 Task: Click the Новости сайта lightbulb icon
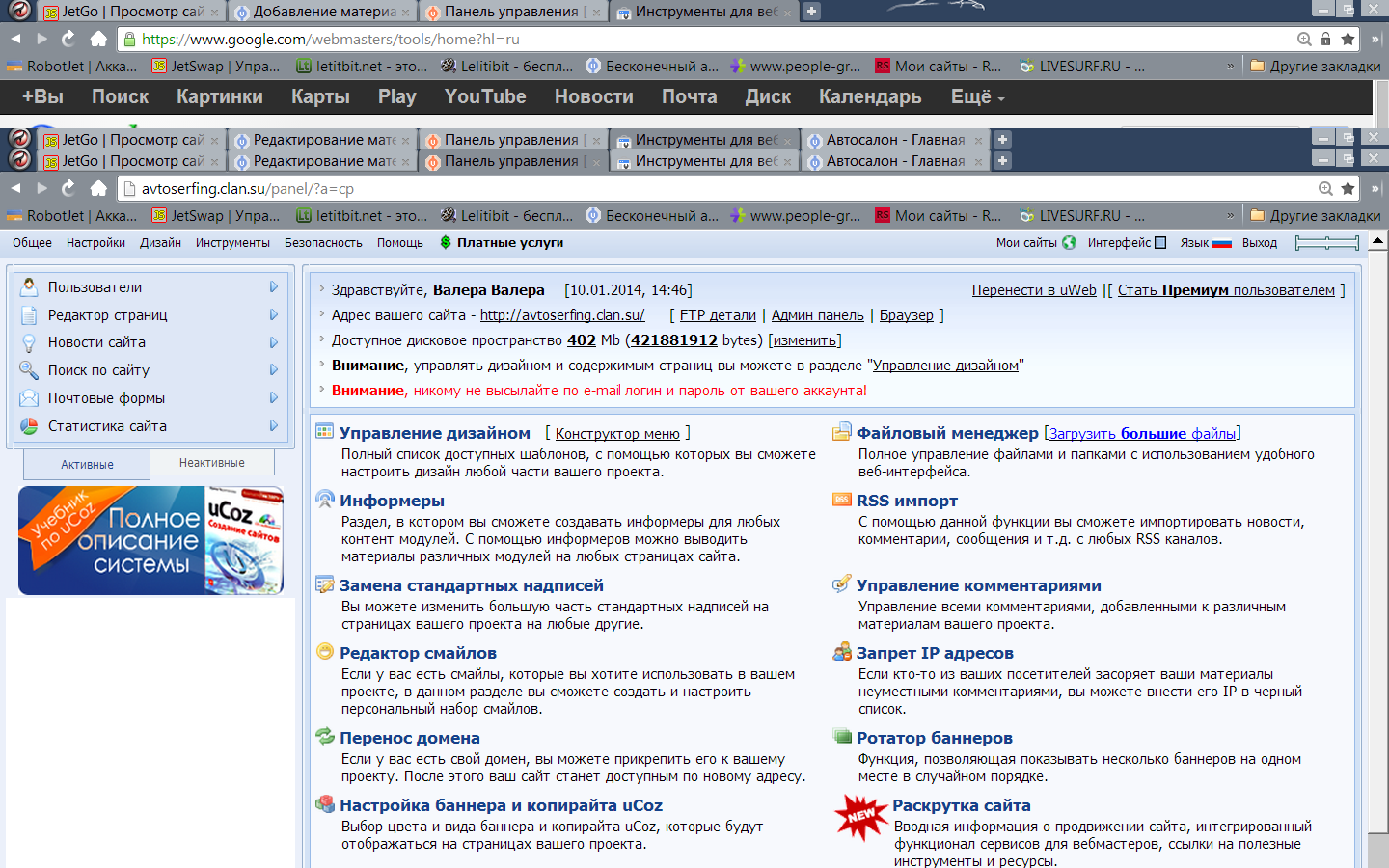click(x=29, y=342)
